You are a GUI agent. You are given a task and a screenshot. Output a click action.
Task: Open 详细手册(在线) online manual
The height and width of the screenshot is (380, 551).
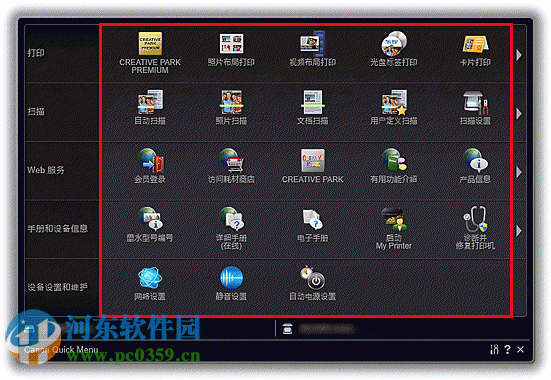tap(231, 219)
